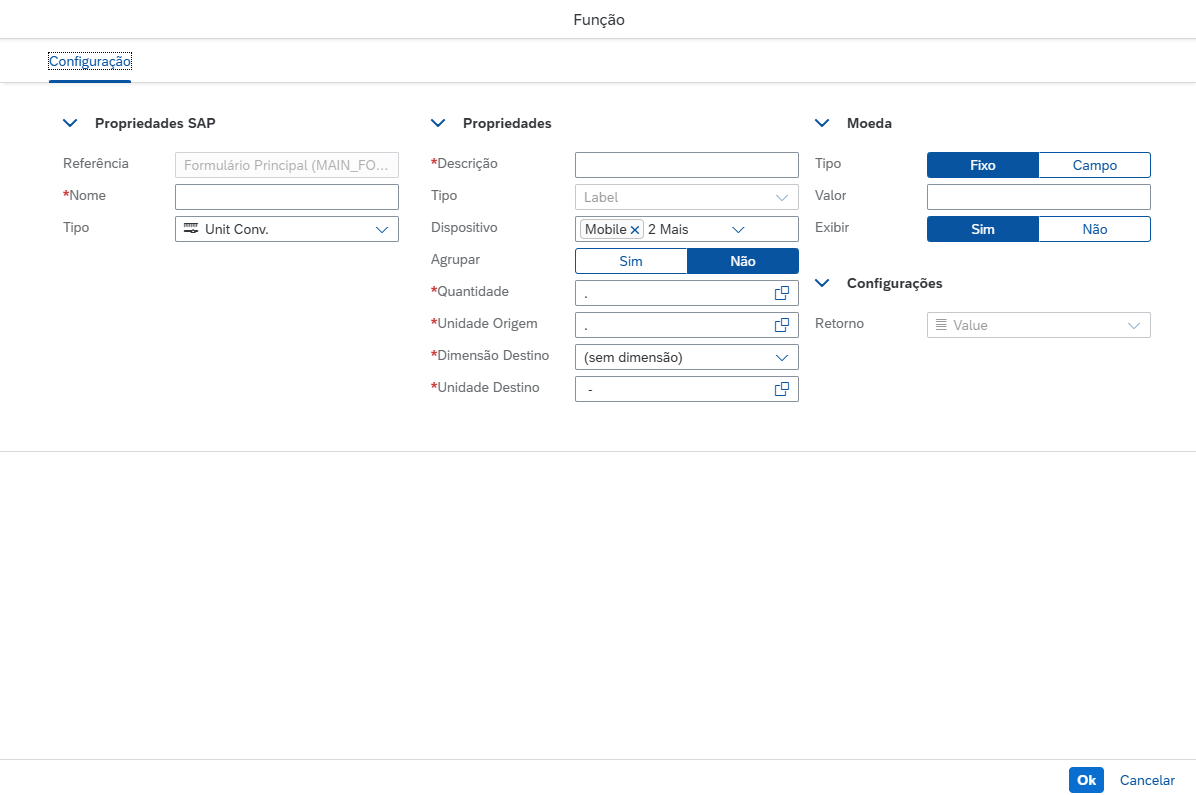Set Moeda Tipo to Campo
The width and height of the screenshot is (1196, 795).
1095,165
